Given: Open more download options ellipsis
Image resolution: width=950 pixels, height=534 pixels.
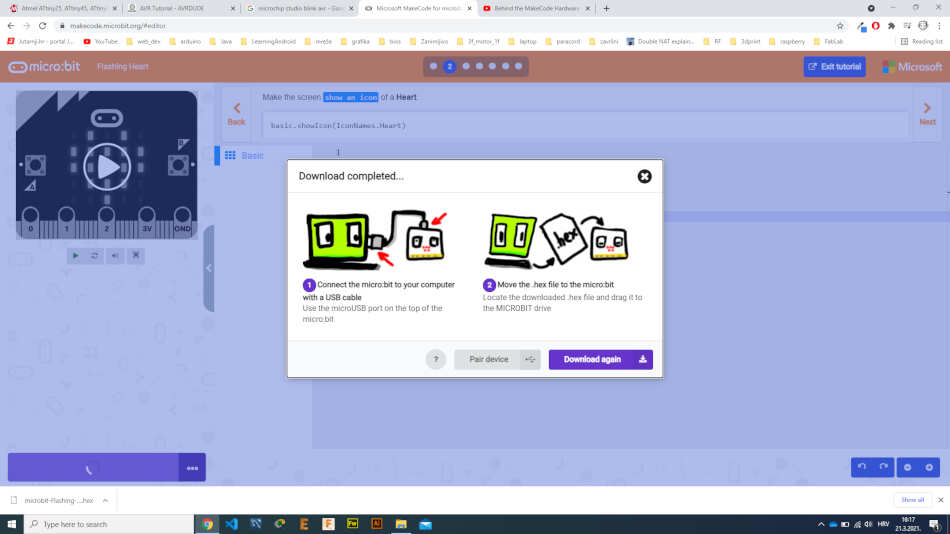Looking at the screenshot, I should (x=192, y=467).
